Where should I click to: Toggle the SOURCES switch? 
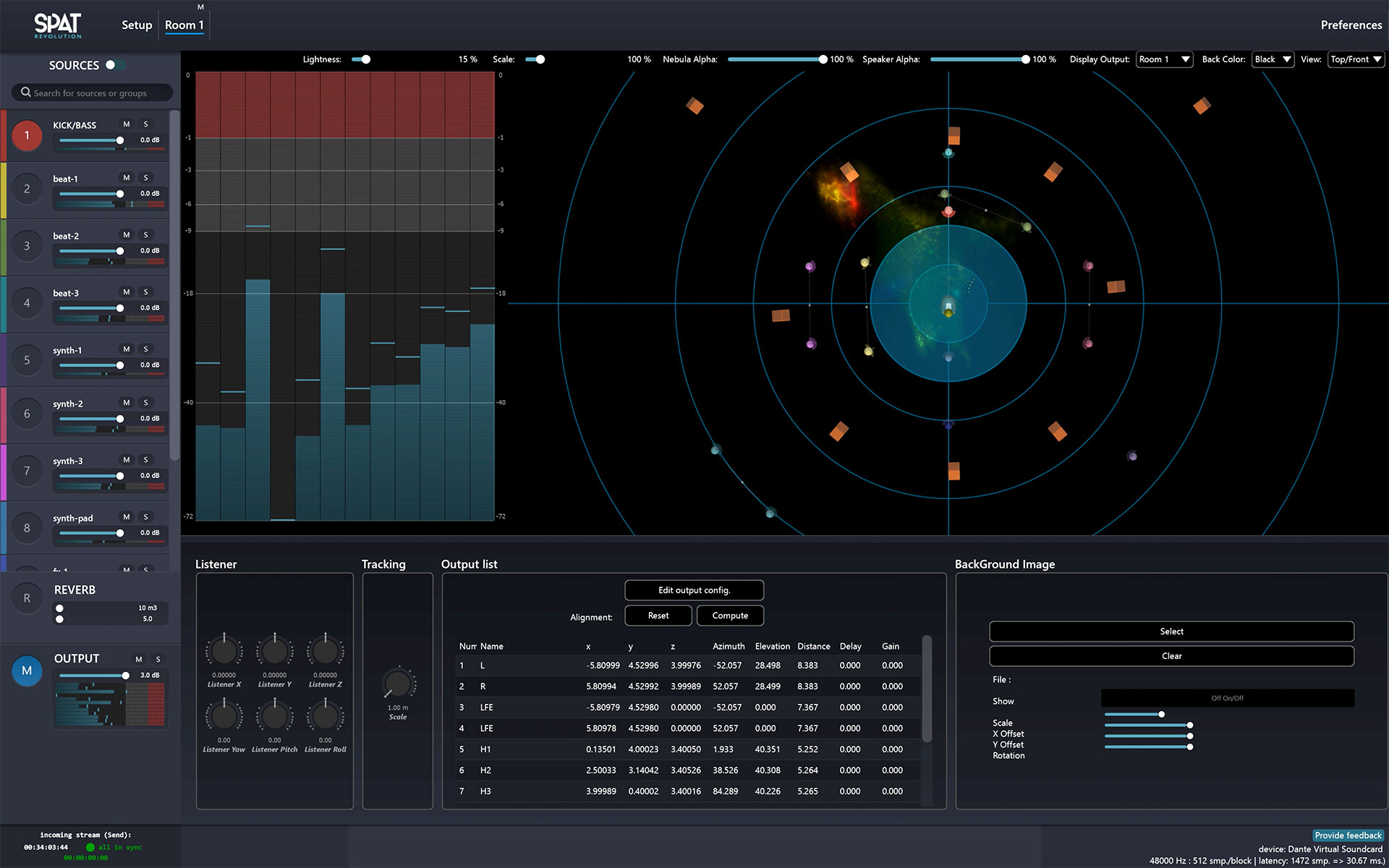tap(115, 65)
